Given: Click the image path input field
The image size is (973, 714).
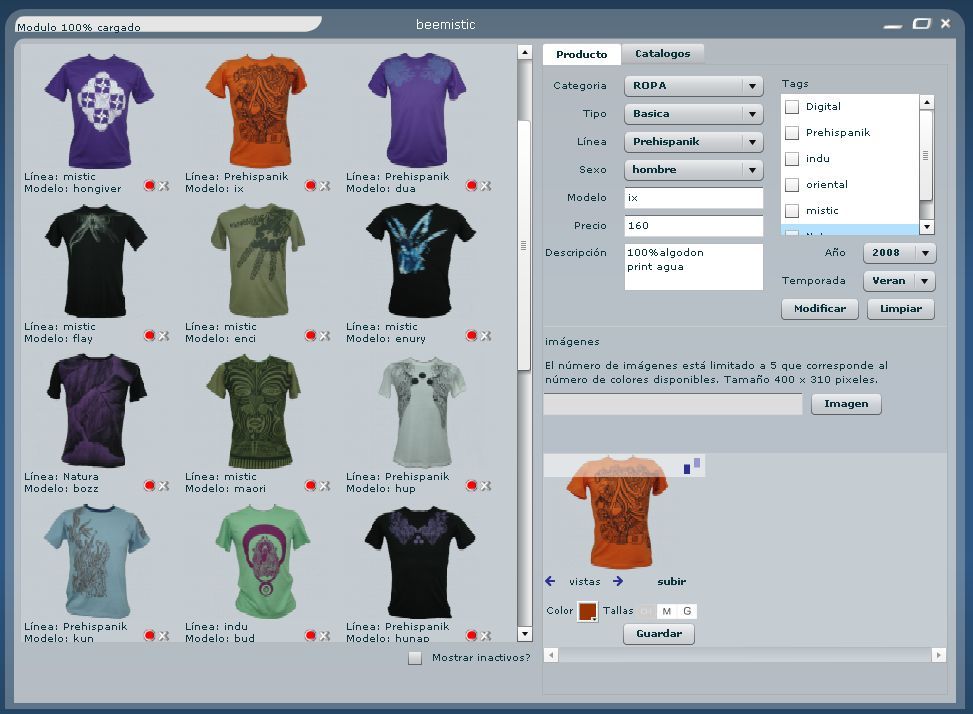Looking at the screenshot, I should [x=673, y=404].
